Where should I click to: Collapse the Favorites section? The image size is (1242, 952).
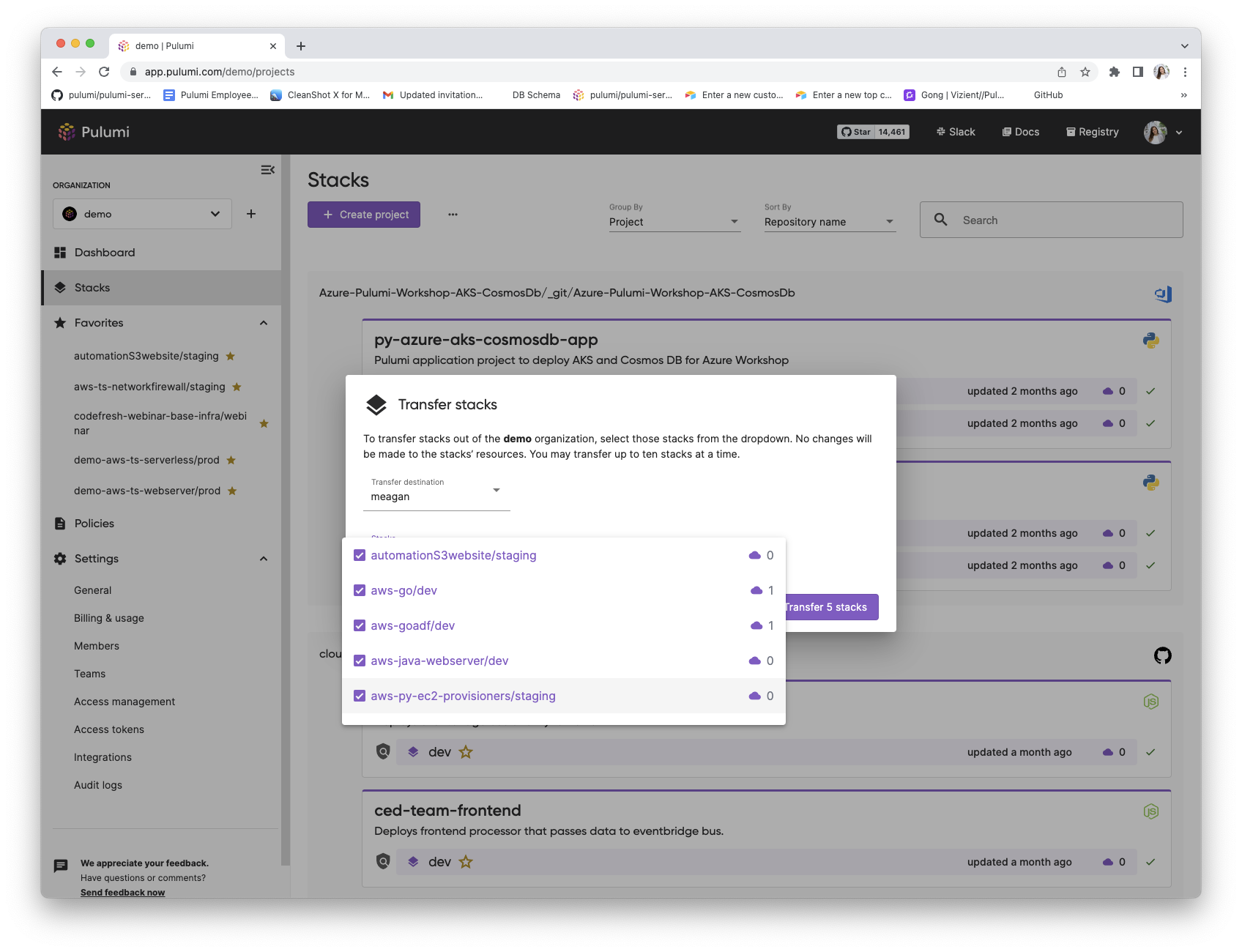pos(264,323)
